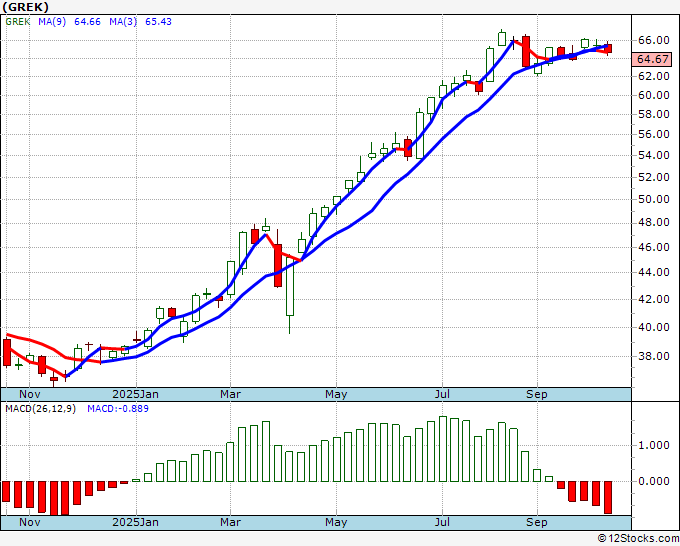This screenshot has height=546, width=680.
Task: Click the MACD(26,12,9) indicator label
Action: point(40,409)
